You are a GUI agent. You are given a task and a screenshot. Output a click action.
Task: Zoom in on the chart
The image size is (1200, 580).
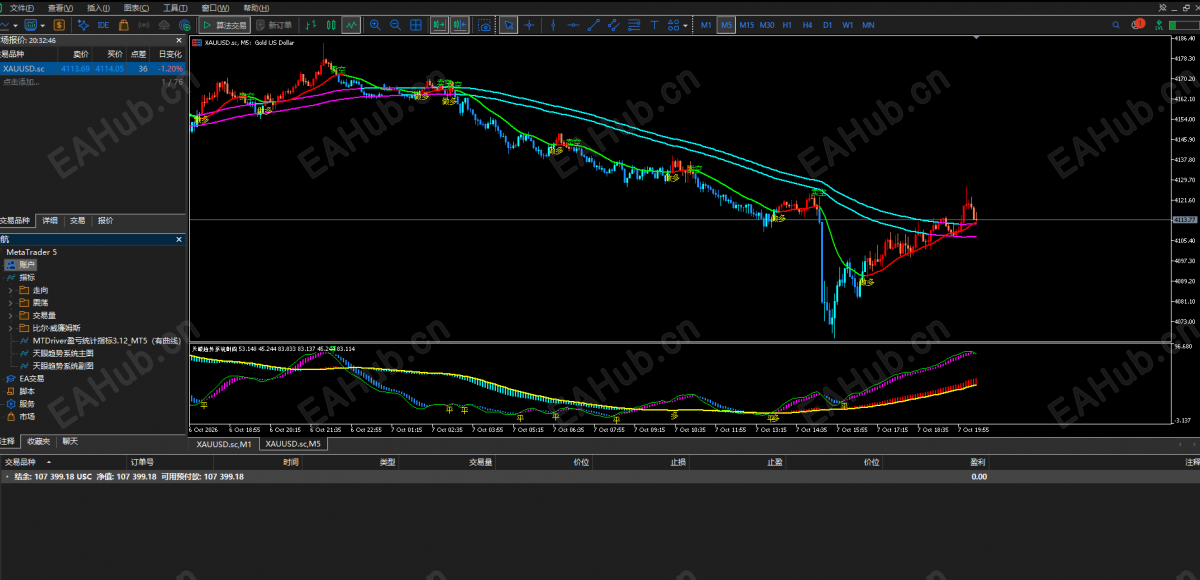pyautogui.click(x=375, y=24)
